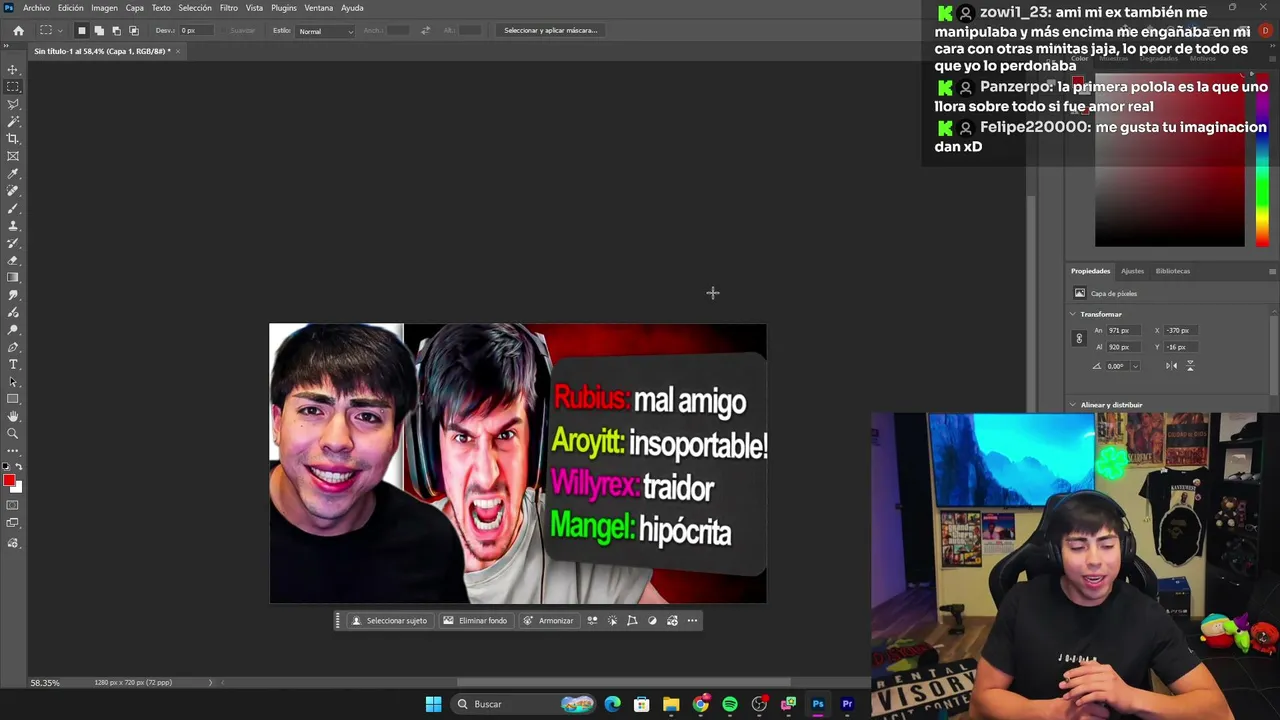This screenshot has width=1280, height=720.
Task: Select the Frame tool
Action: click(13, 156)
